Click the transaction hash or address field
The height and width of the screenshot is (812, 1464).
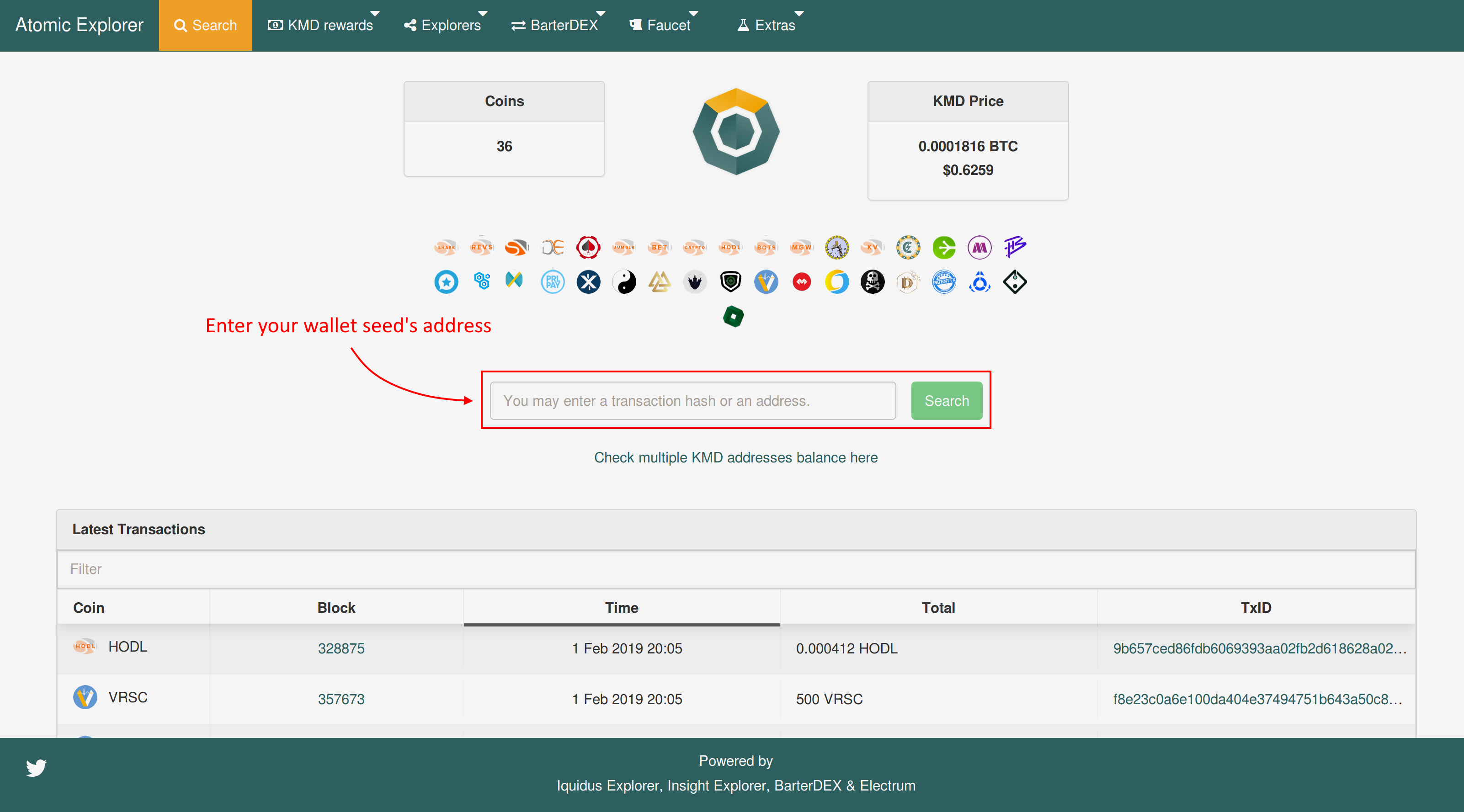point(692,401)
